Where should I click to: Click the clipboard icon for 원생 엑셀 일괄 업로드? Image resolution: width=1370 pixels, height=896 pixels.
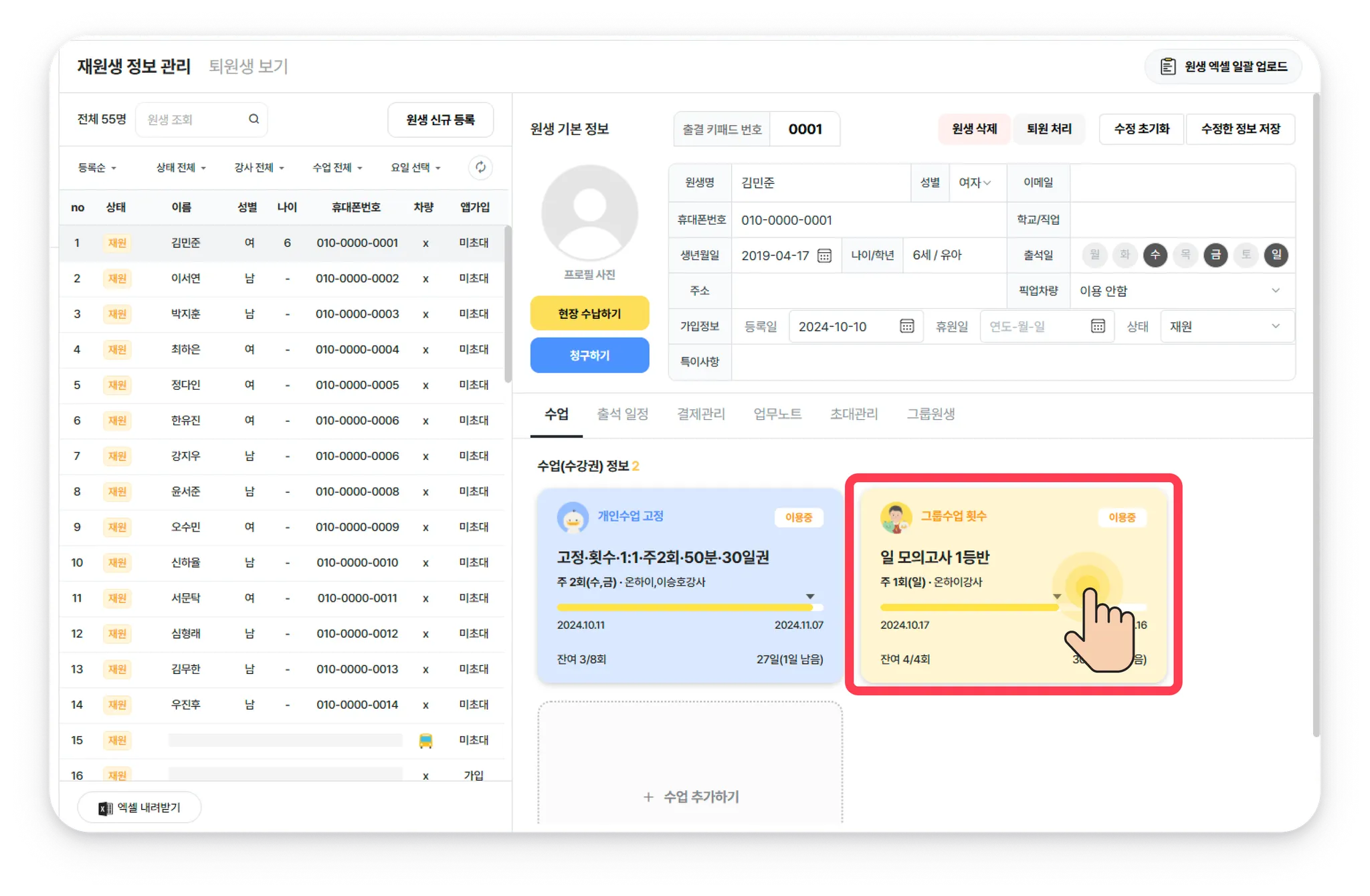(1167, 66)
